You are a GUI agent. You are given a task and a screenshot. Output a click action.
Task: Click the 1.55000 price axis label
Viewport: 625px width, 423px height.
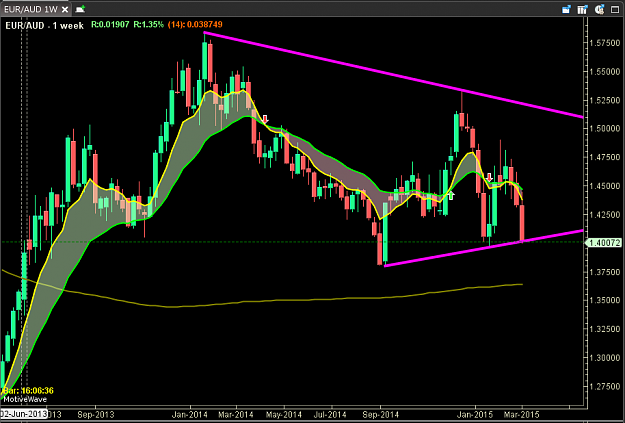coord(605,71)
